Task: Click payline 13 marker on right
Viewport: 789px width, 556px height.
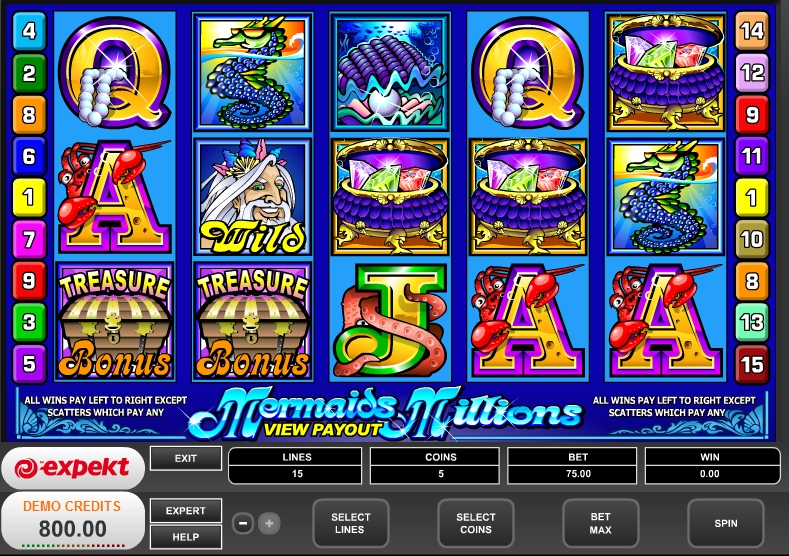Action: point(752,322)
